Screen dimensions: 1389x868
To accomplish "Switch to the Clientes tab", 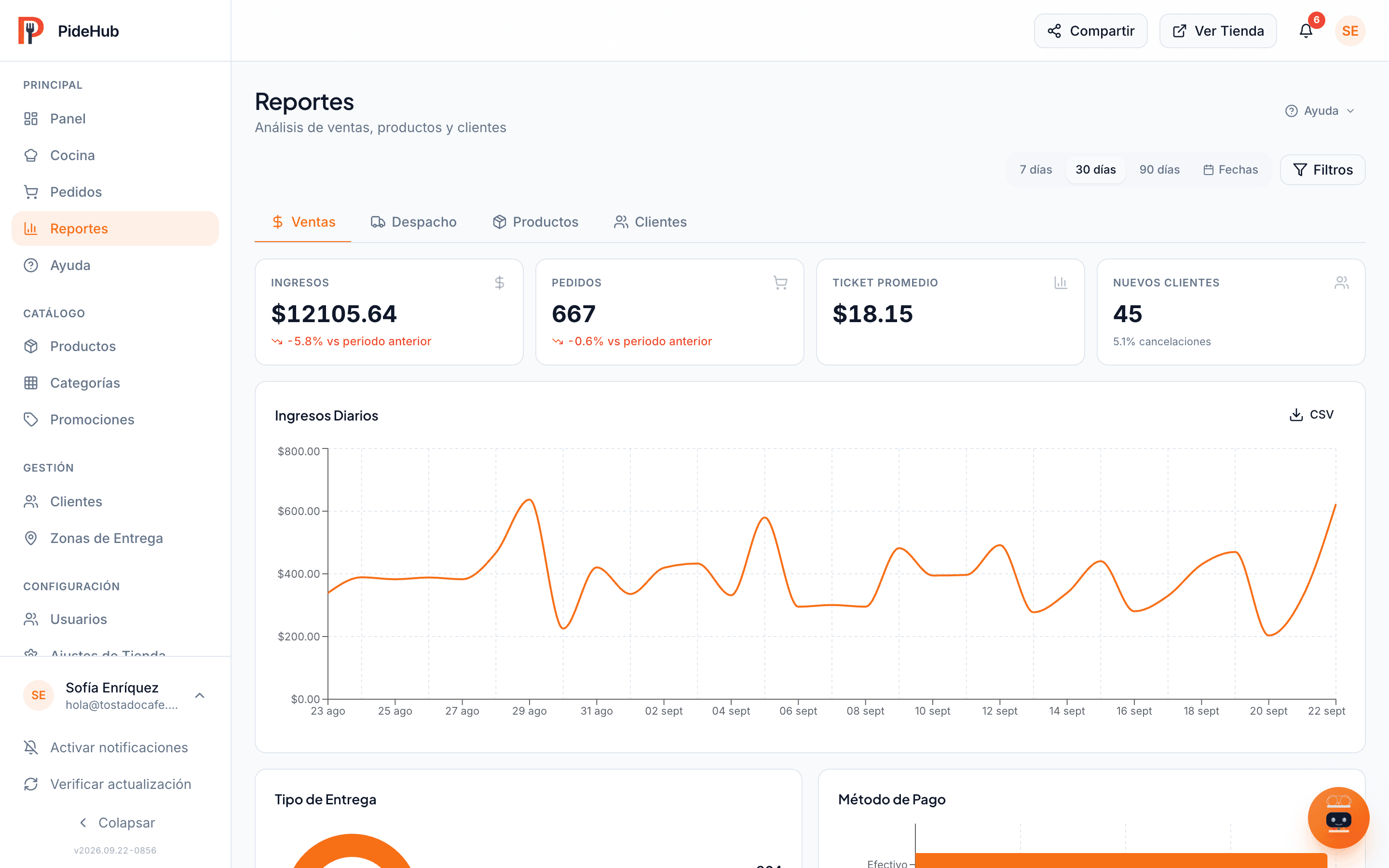I will pyautogui.click(x=650, y=222).
